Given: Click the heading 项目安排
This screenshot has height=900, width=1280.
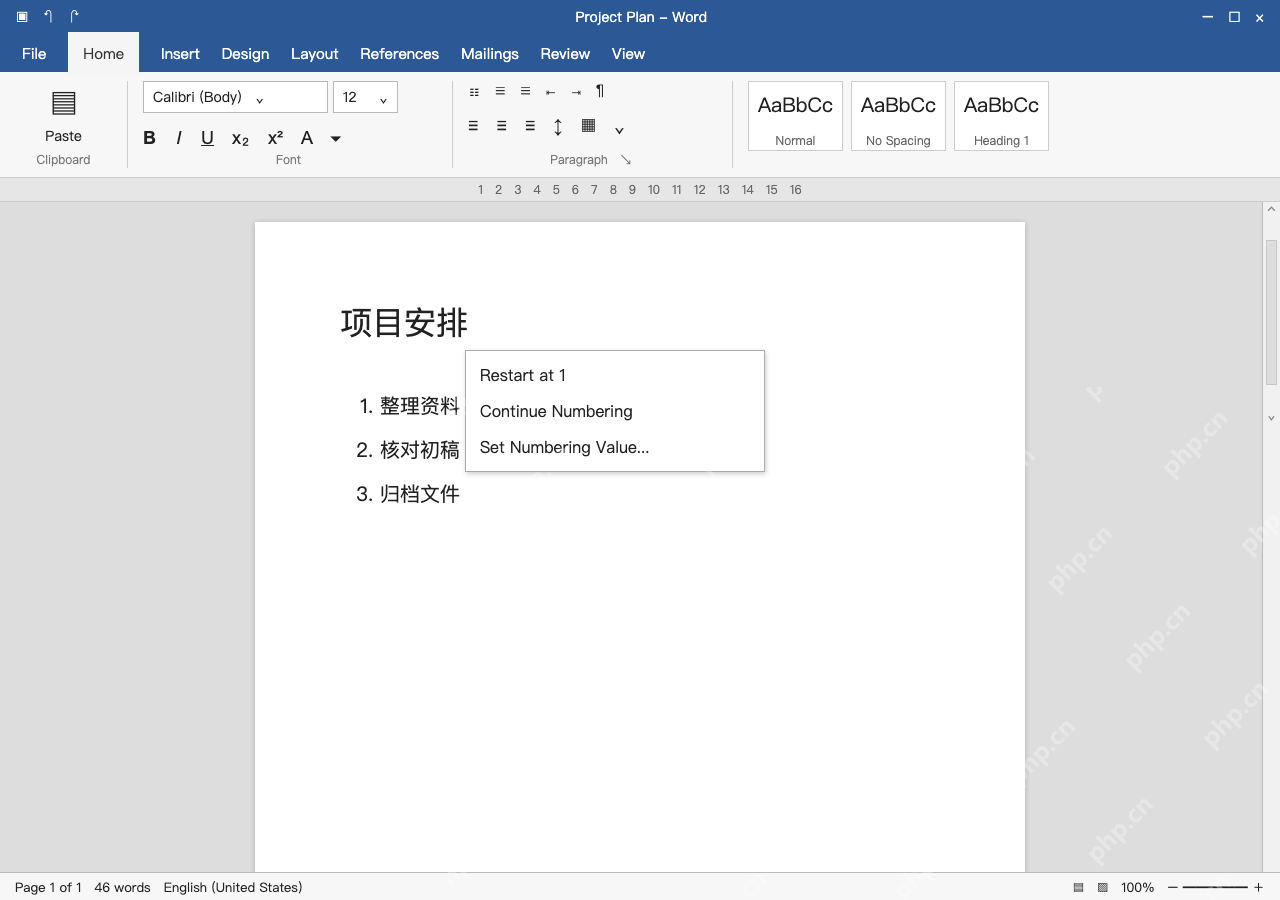Looking at the screenshot, I should tap(404, 322).
